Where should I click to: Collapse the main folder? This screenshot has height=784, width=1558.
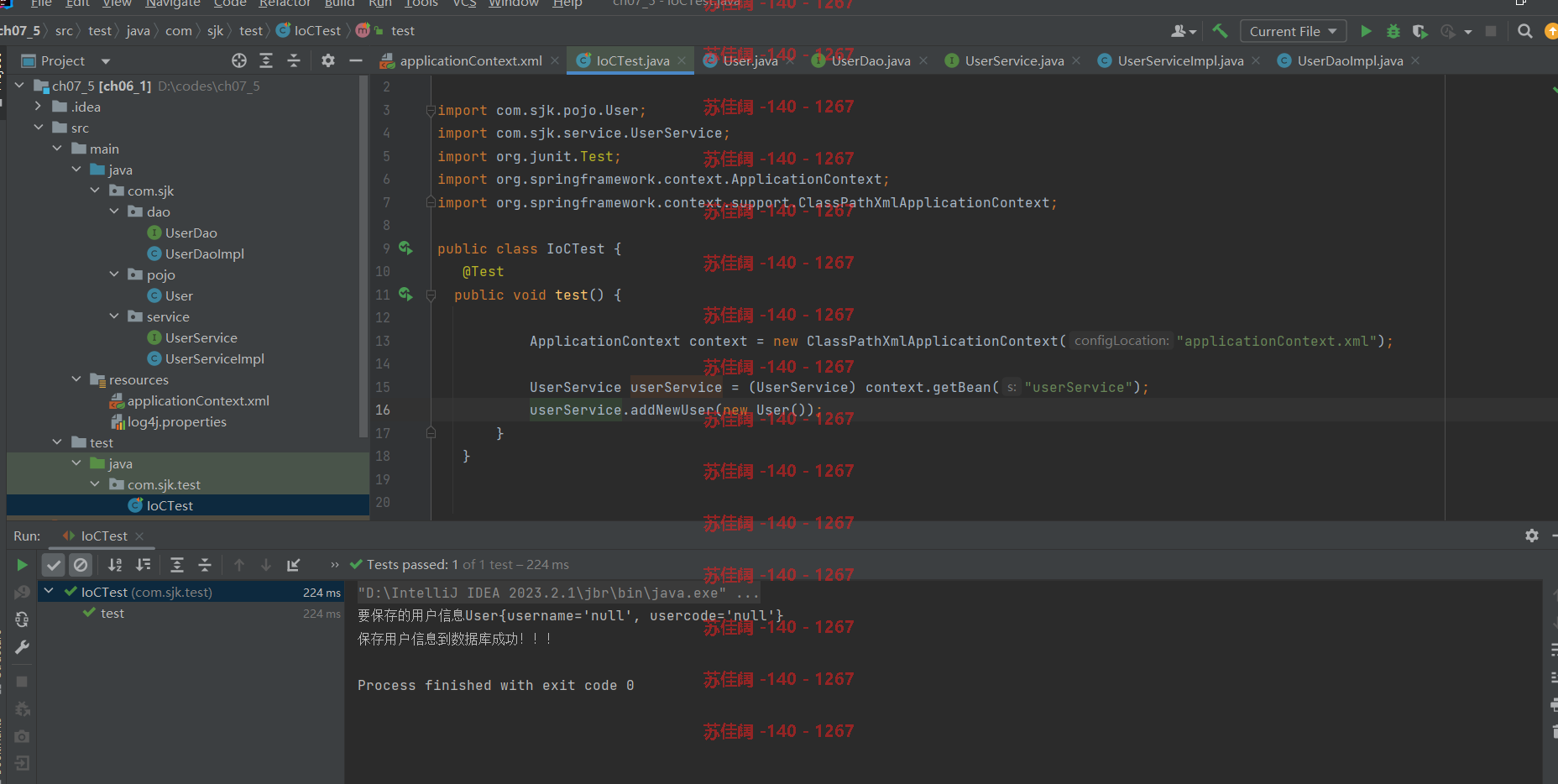57,148
